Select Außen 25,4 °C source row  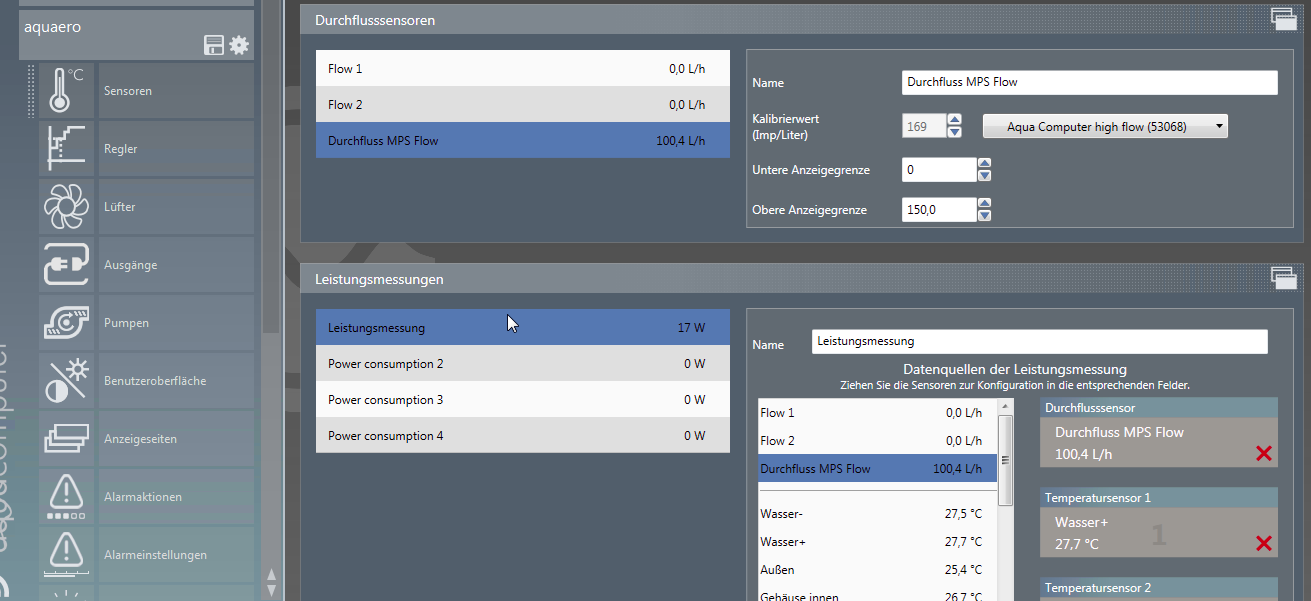click(x=877, y=569)
